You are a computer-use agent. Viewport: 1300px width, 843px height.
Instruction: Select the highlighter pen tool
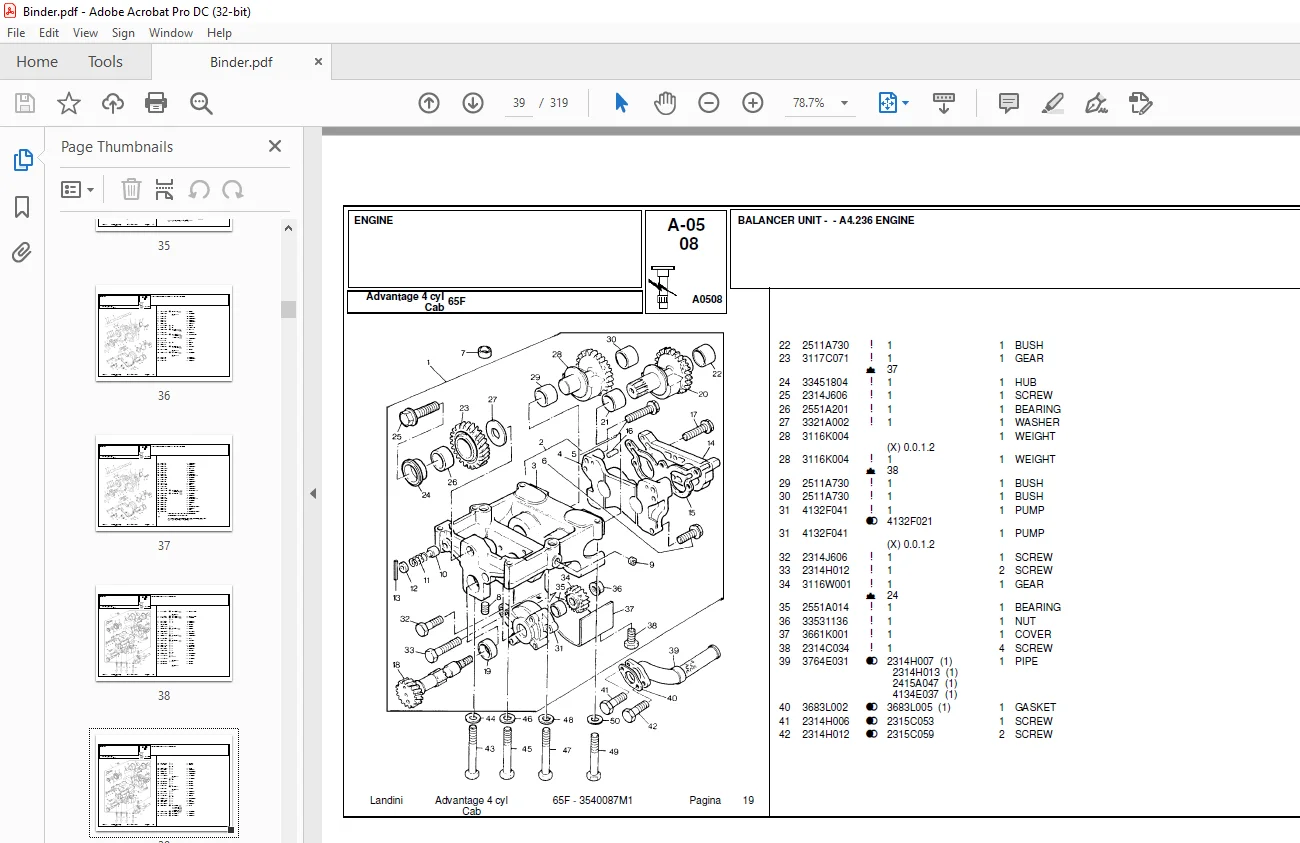click(x=1052, y=103)
